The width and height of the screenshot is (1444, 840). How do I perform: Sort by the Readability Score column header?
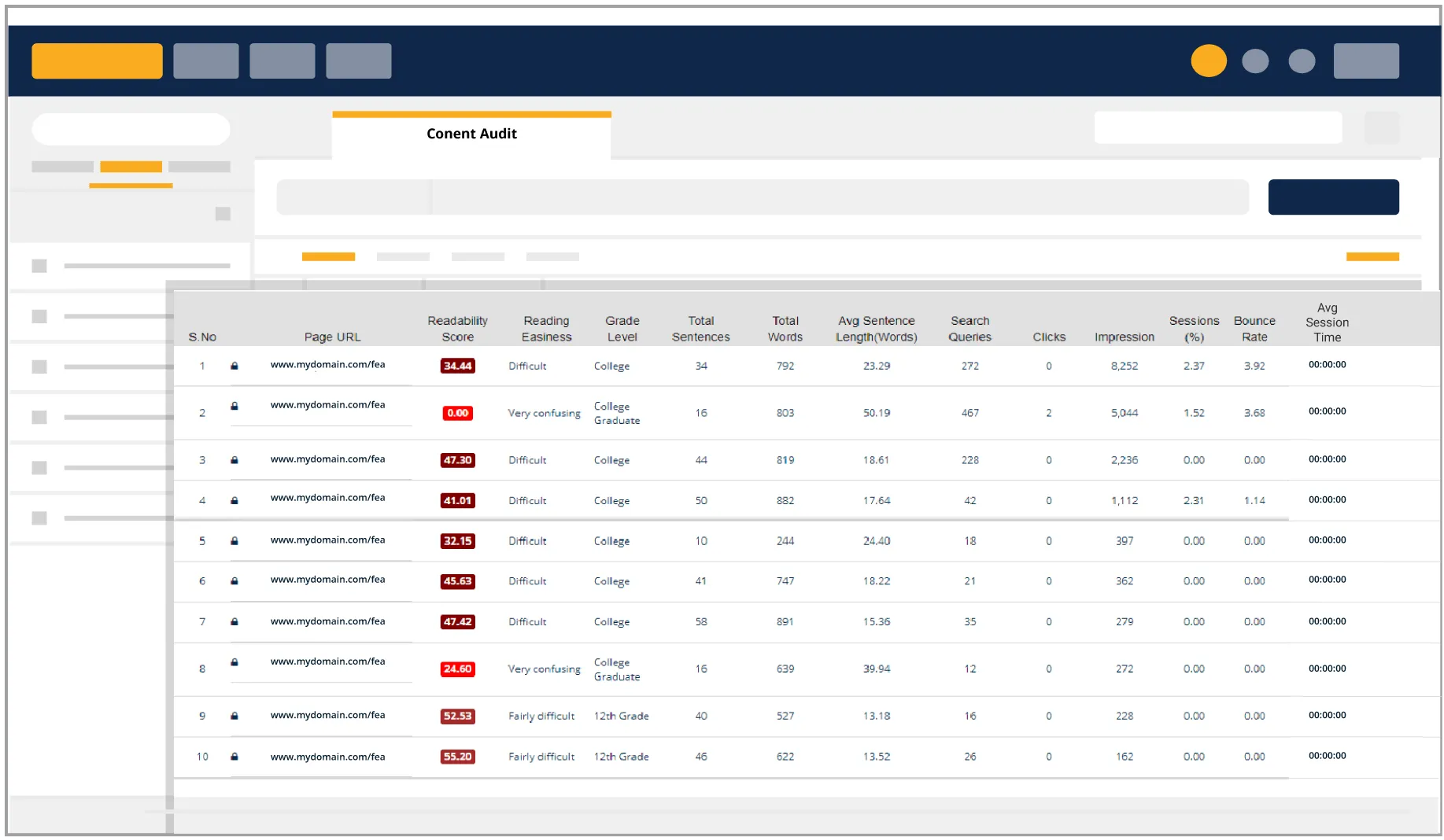pyautogui.click(x=457, y=329)
